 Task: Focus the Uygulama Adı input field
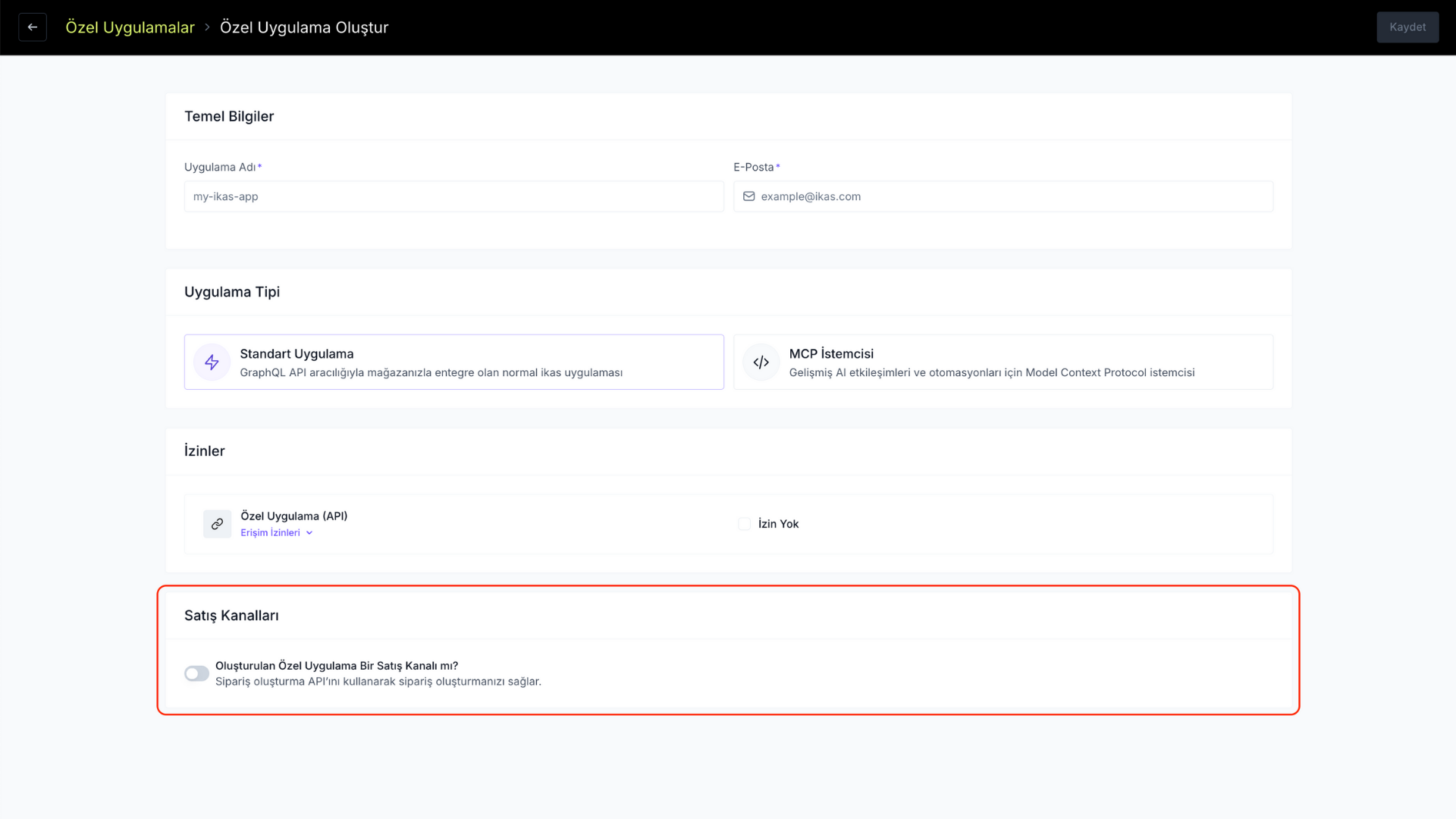click(x=453, y=196)
